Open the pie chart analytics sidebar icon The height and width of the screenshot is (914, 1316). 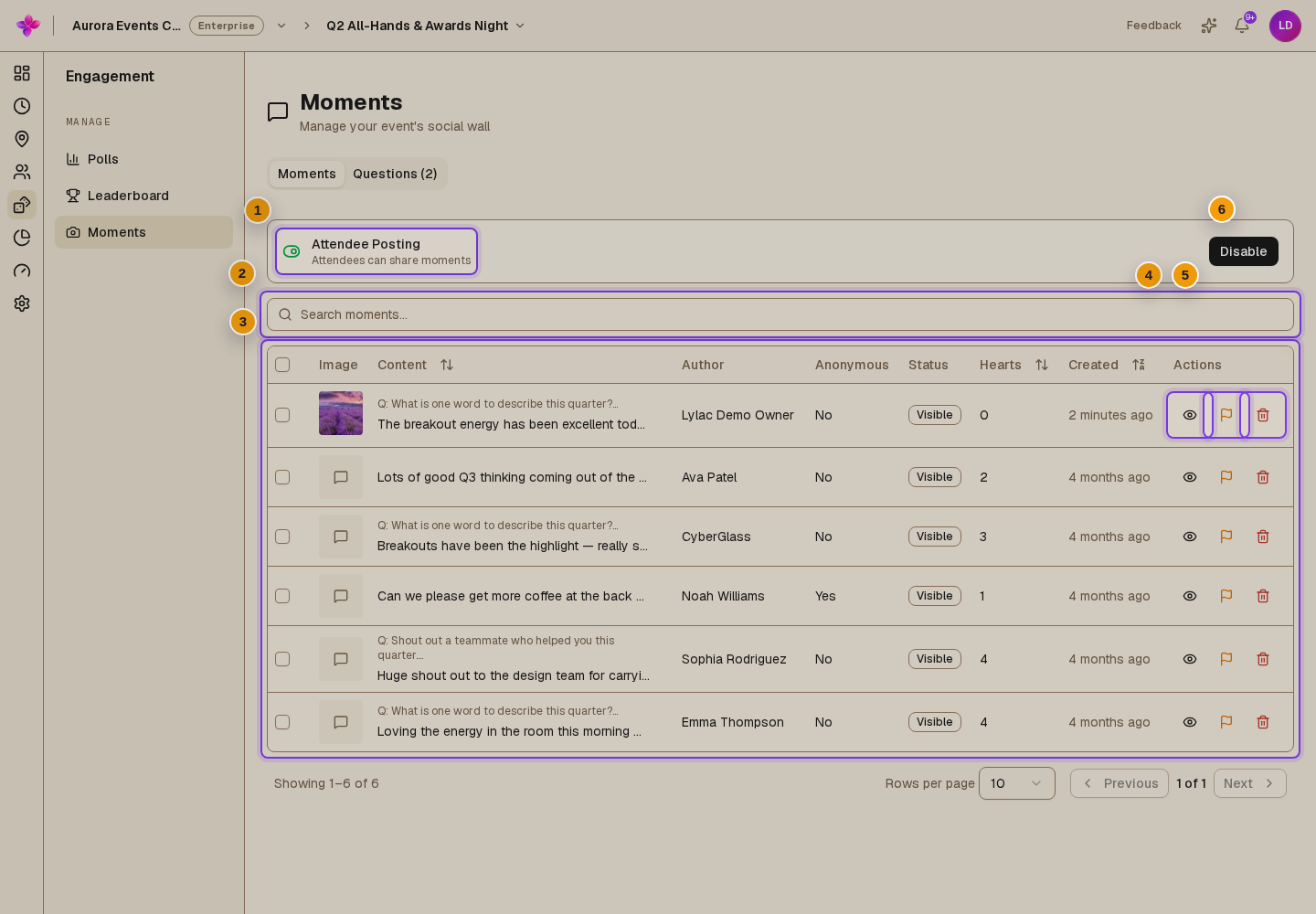(22, 238)
